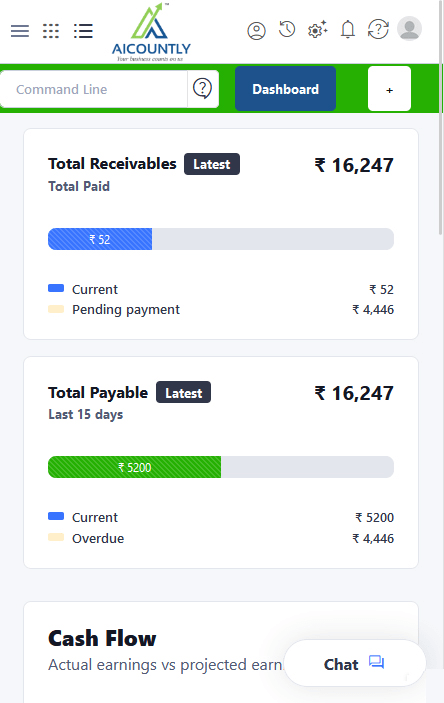Screen dimensions: 444x703
Task: Click the AICOUNTLY logo
Action: point(151,32)
